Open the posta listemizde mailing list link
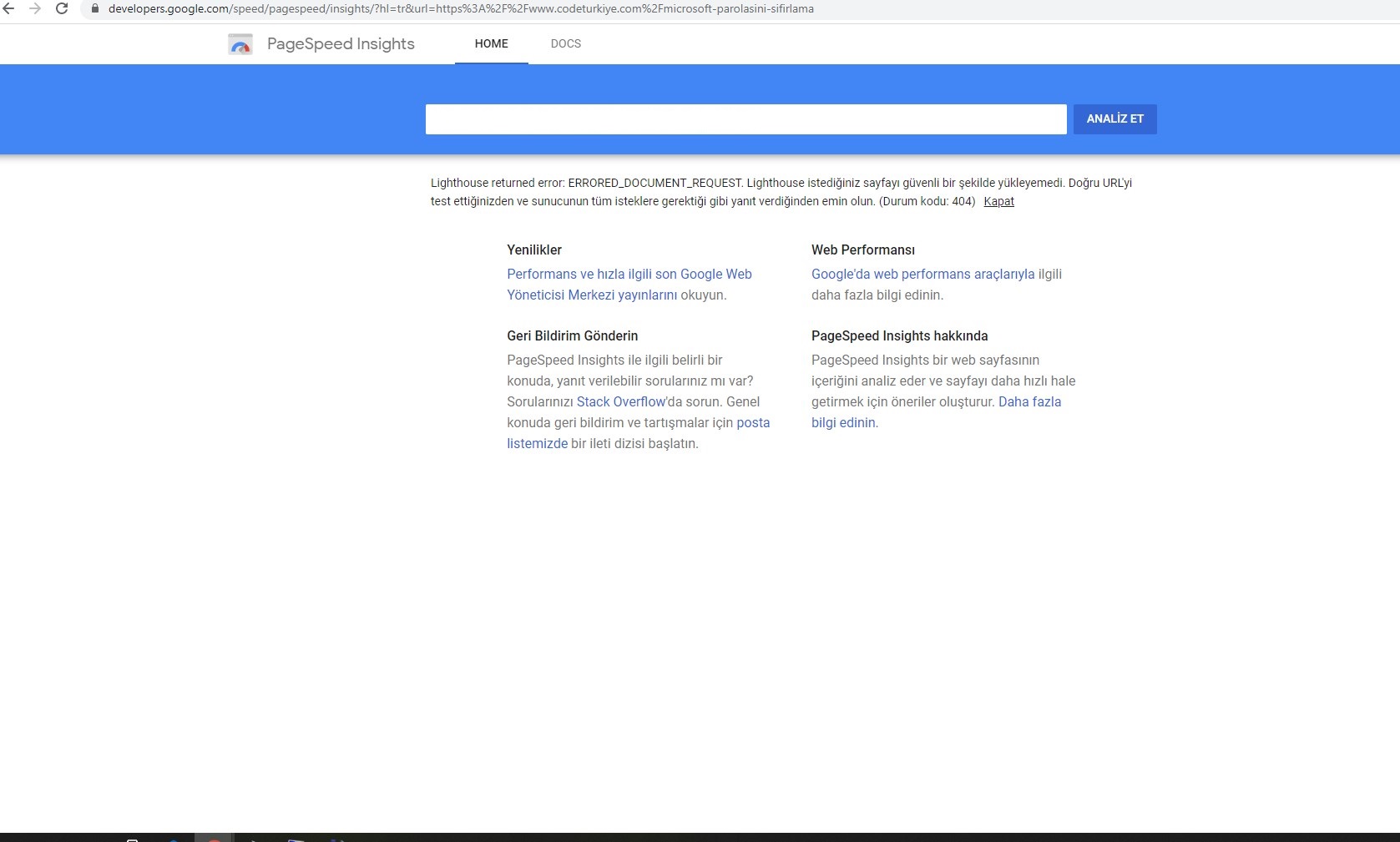 pos(639,433)
